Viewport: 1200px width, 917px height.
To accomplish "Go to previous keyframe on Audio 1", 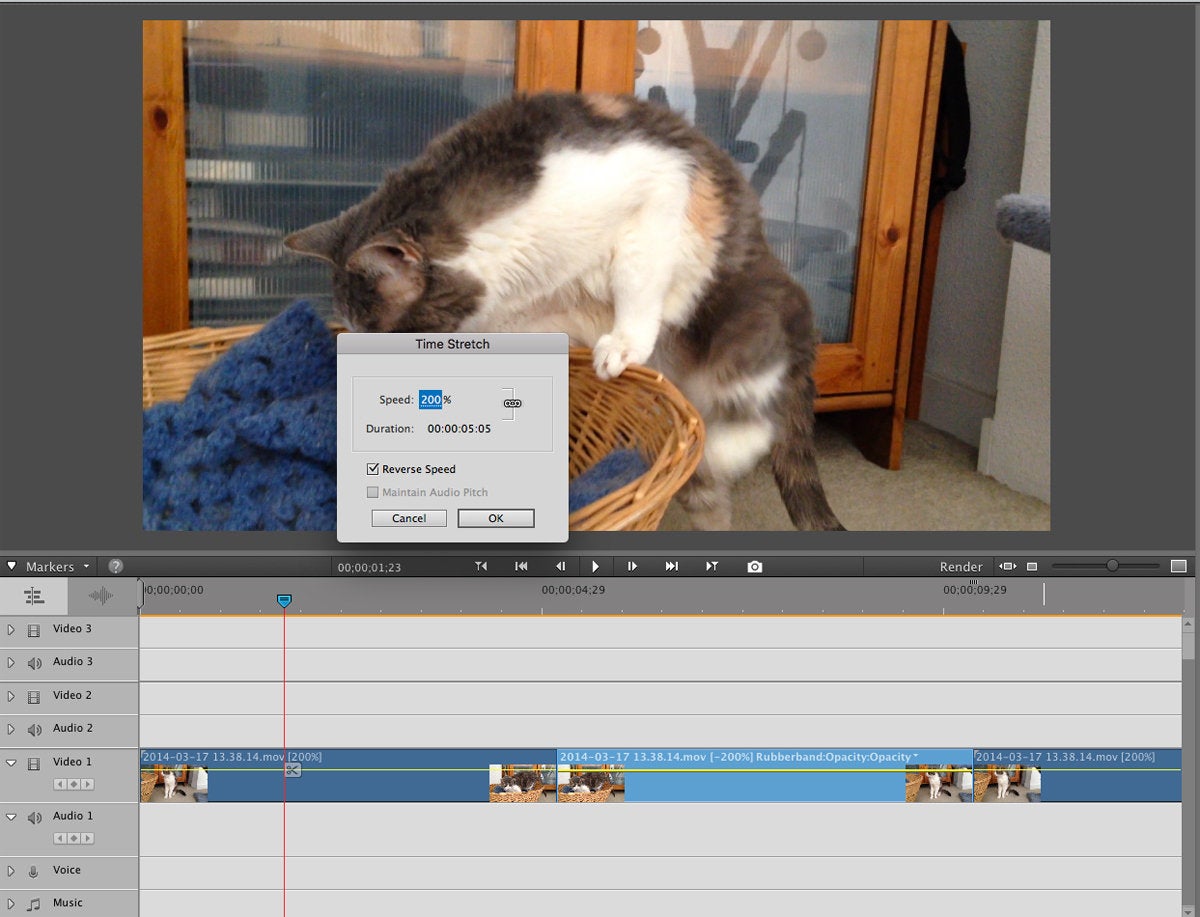I will point(60,838).
